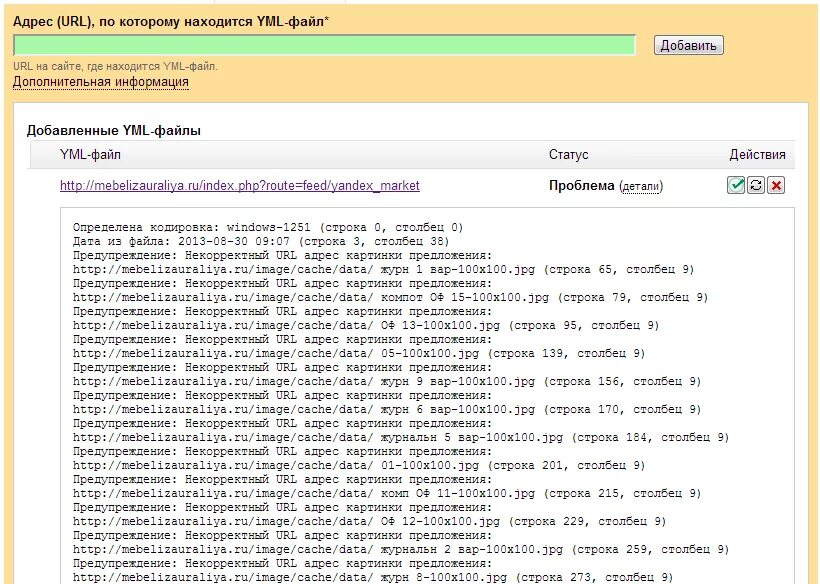Click the URL line with 01-100x100.jpg
Screen dimensions: 820x584
click(x=359, y=465)
